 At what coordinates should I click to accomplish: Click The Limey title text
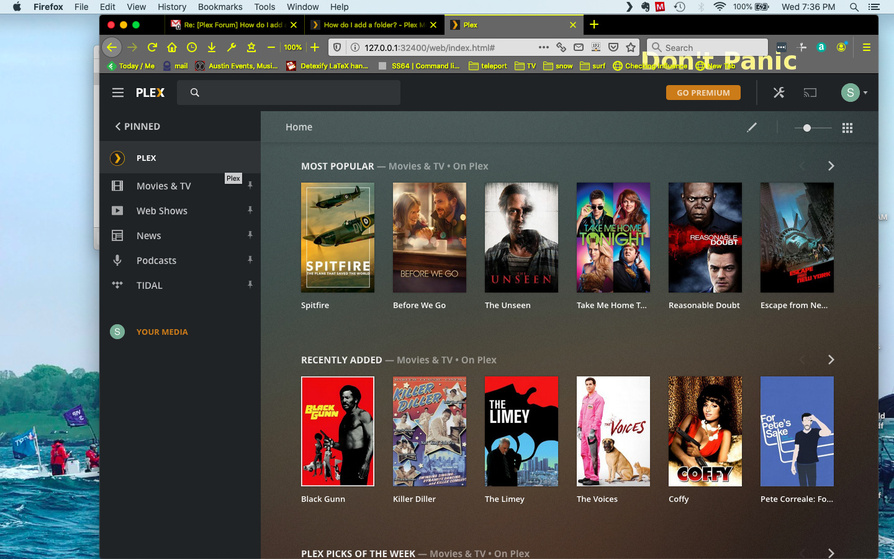505,499
